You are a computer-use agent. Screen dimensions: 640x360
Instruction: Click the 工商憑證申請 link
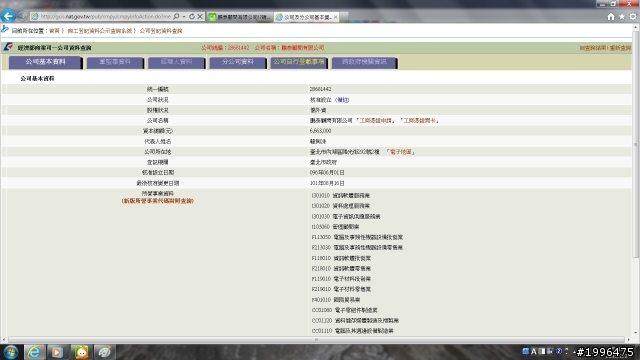point(376,120)
